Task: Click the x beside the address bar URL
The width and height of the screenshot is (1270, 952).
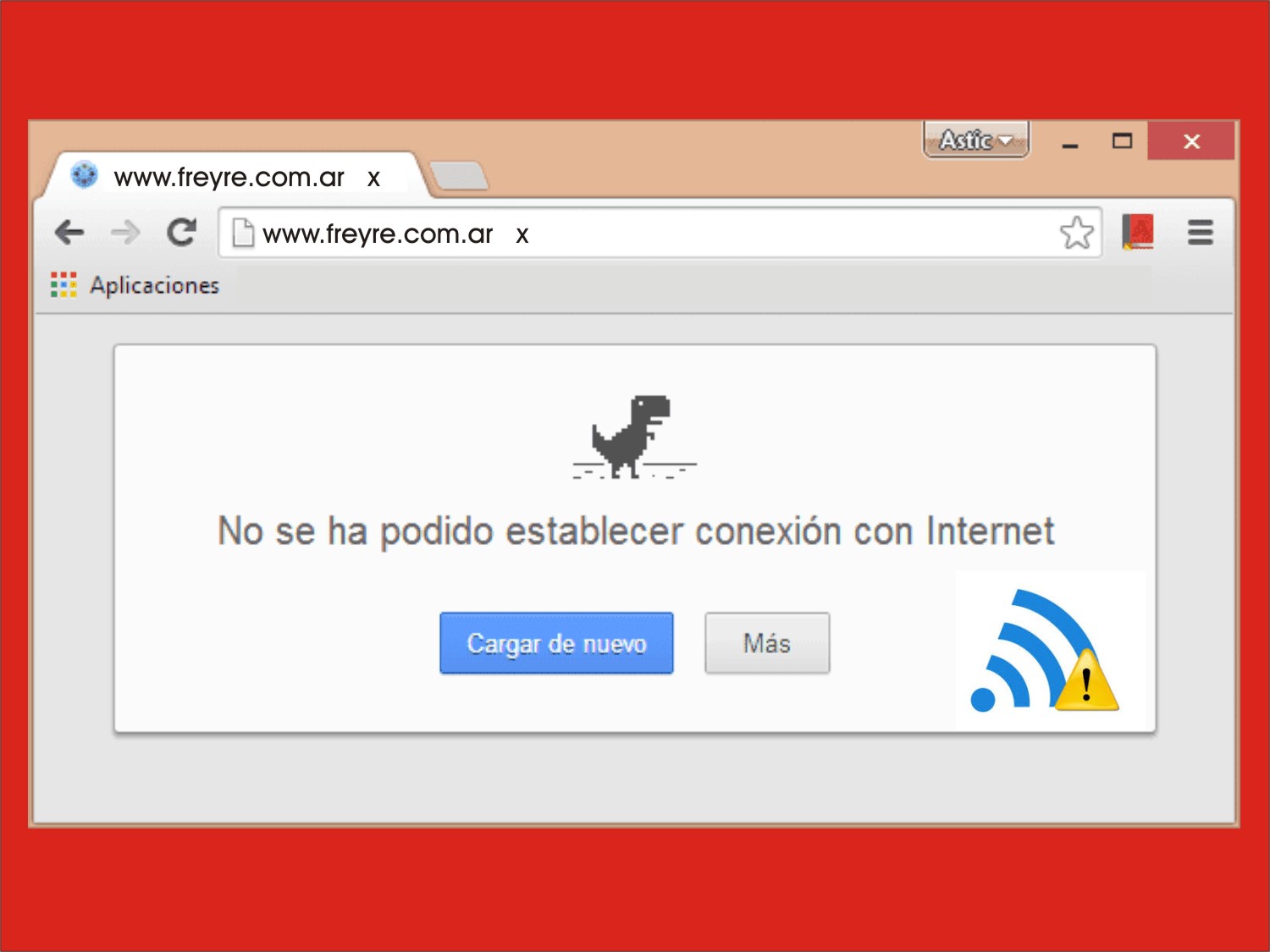Action: click(x=522, y=235)
